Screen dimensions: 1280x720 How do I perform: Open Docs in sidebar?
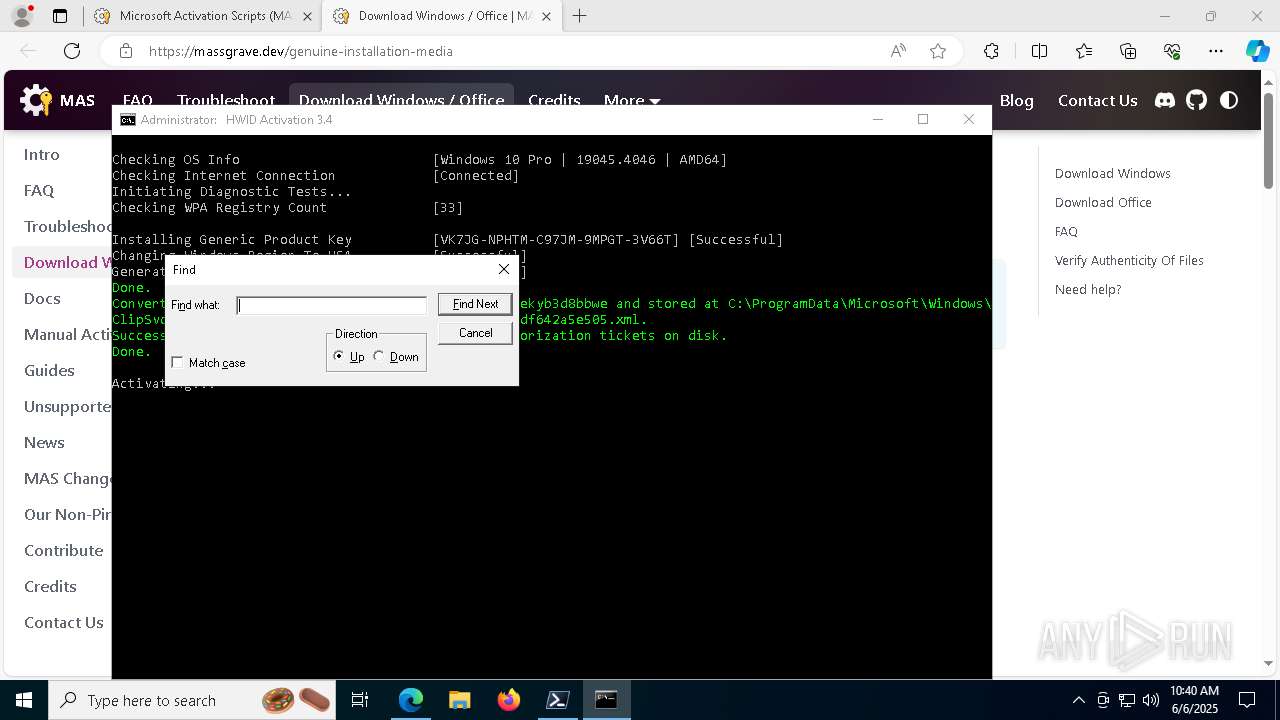click(x=42, y=298)
